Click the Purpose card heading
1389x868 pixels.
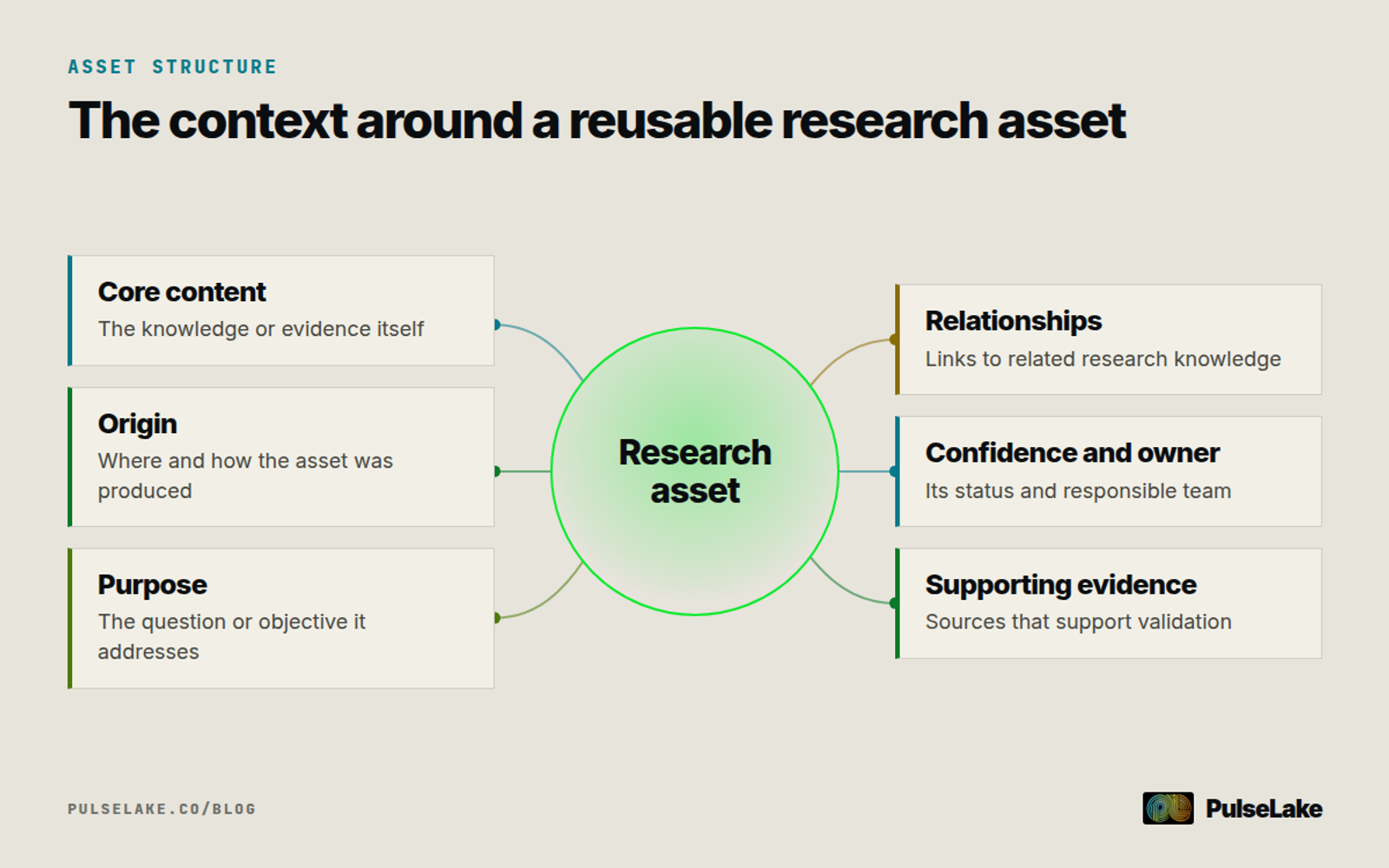[152, 585]
